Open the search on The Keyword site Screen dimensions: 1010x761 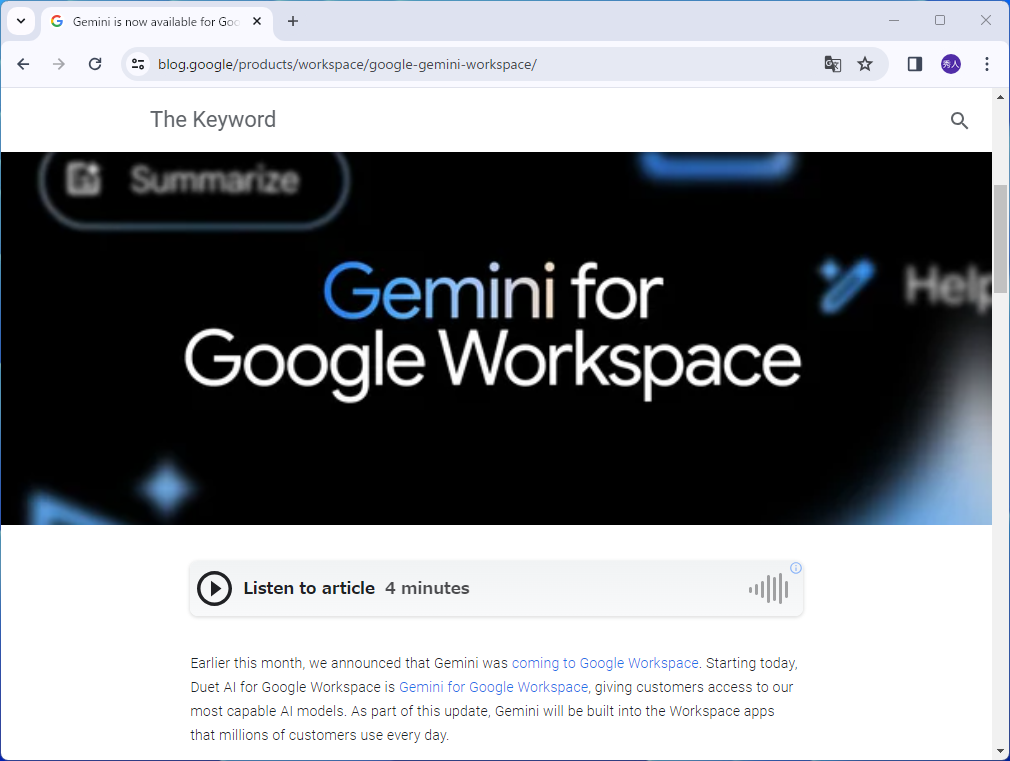[x=959, y=120]
